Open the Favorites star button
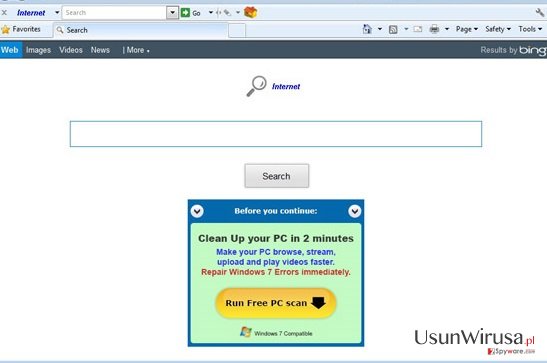Viewport: 547px width, 363px height. point(21,29)
